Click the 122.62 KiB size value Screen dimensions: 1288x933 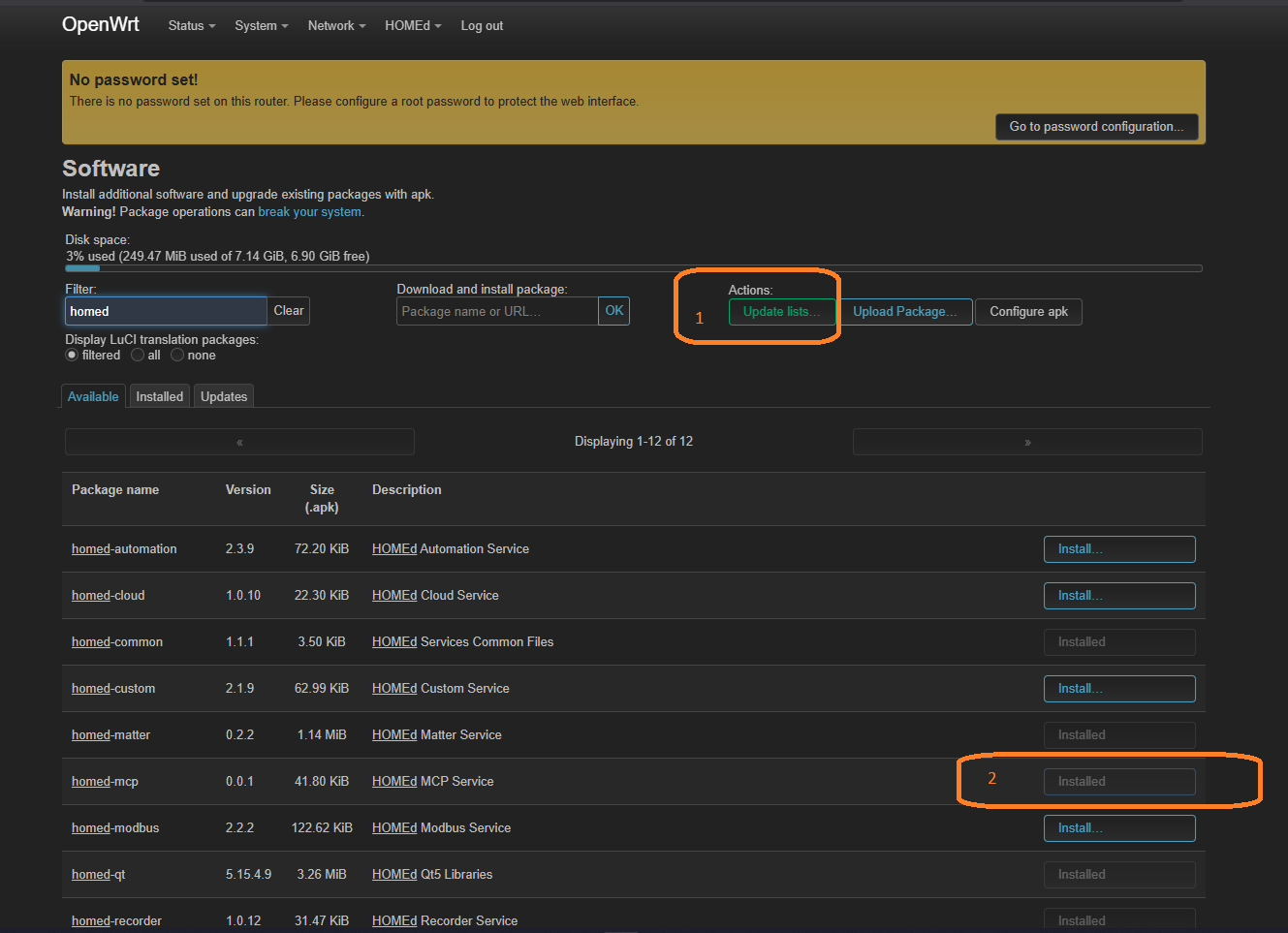click(322, 828)
